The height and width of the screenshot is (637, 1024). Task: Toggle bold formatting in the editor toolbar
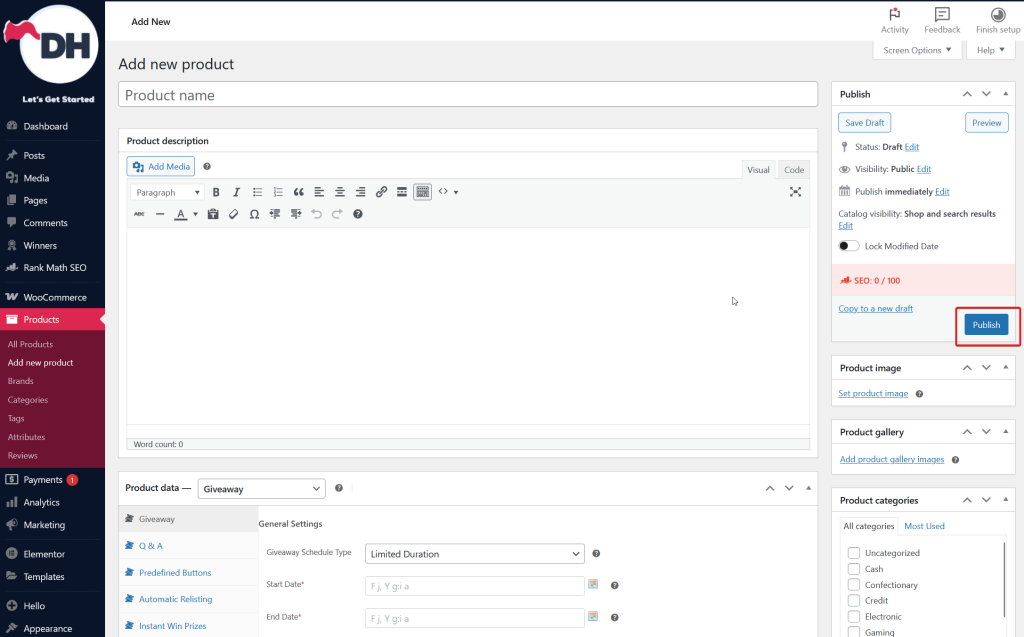[x=215, y=192]
